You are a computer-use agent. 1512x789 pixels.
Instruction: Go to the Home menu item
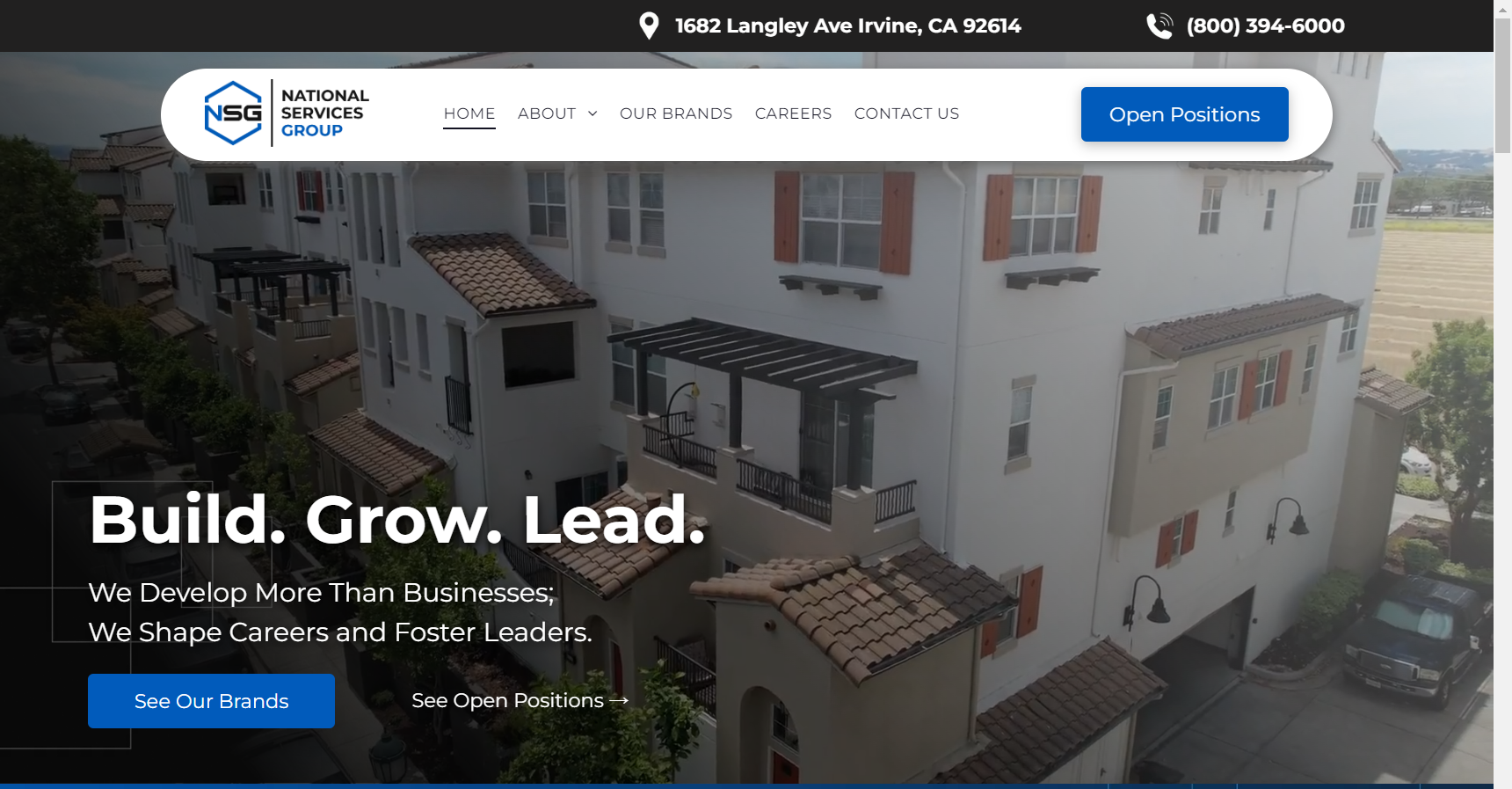[469, 113]
